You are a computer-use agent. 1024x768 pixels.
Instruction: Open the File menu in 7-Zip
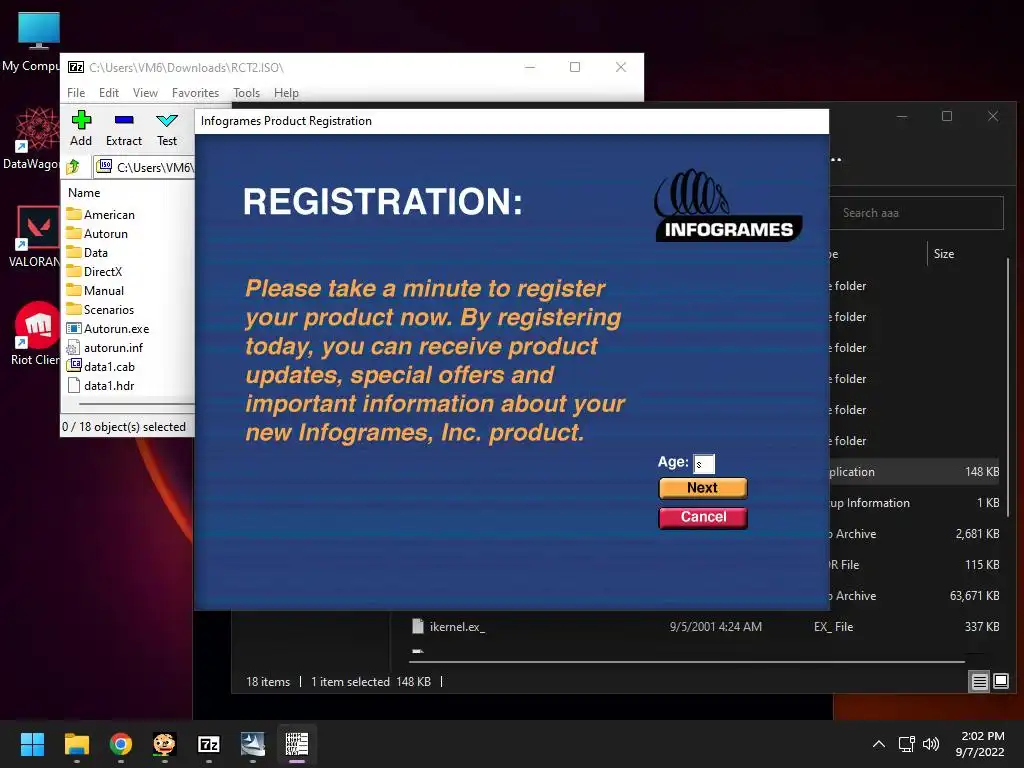pos(76,93)
